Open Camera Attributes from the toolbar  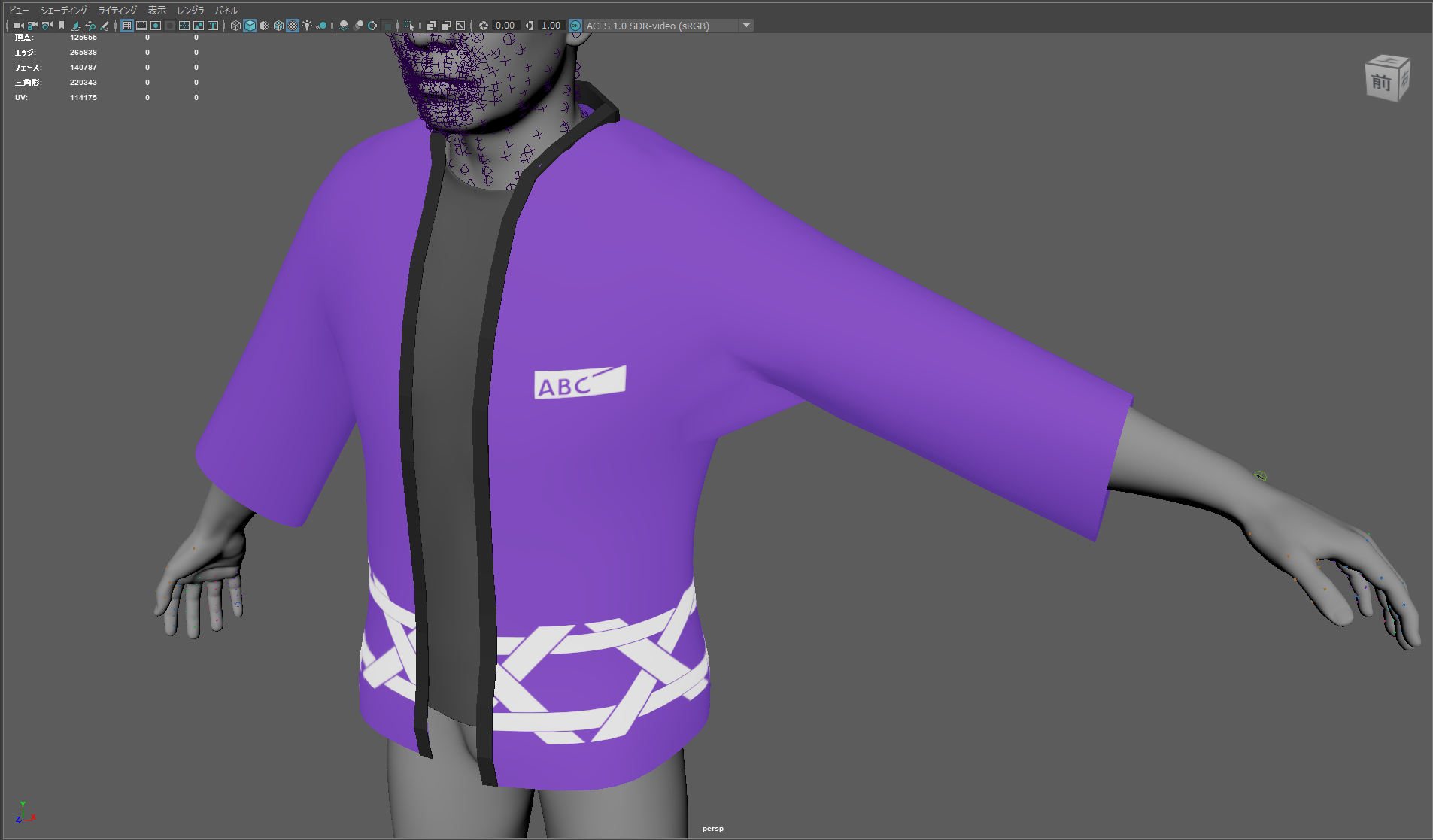point(47,26)
